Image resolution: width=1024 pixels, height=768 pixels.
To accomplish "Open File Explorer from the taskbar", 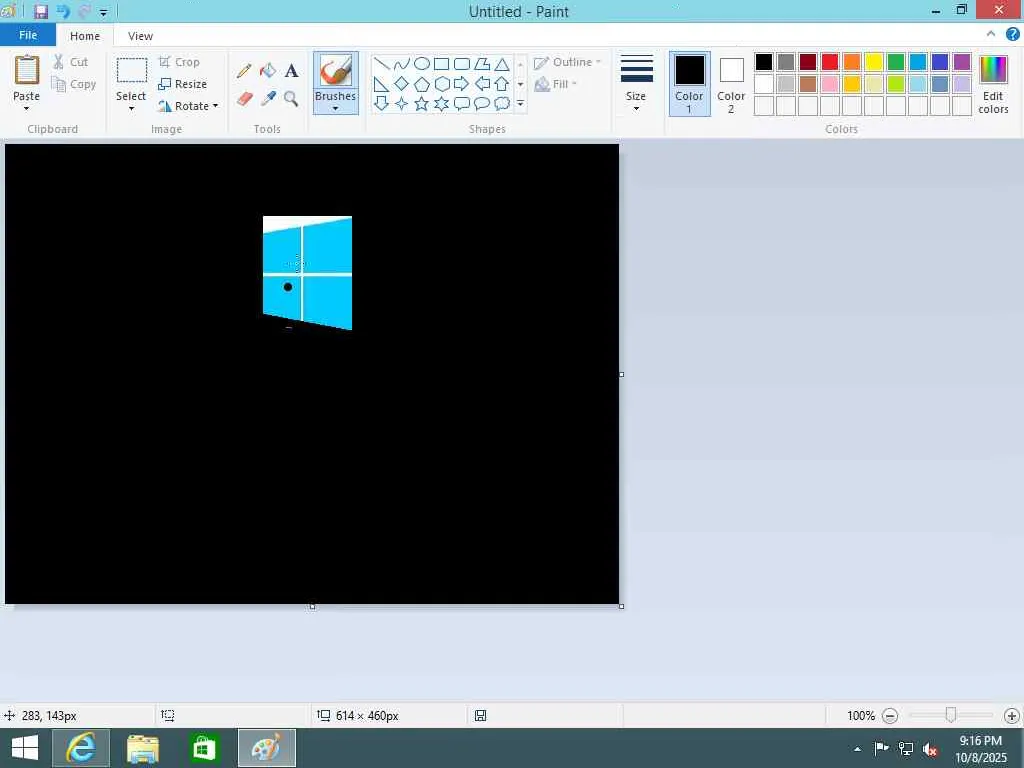I will [x=143, y=748].
